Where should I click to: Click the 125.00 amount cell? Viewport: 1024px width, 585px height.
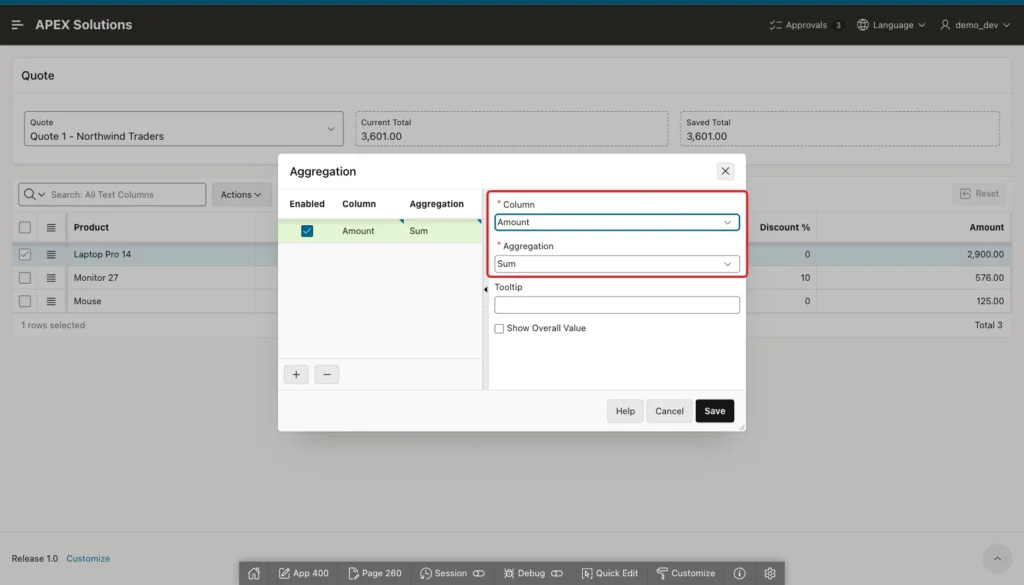coord(913,301)
